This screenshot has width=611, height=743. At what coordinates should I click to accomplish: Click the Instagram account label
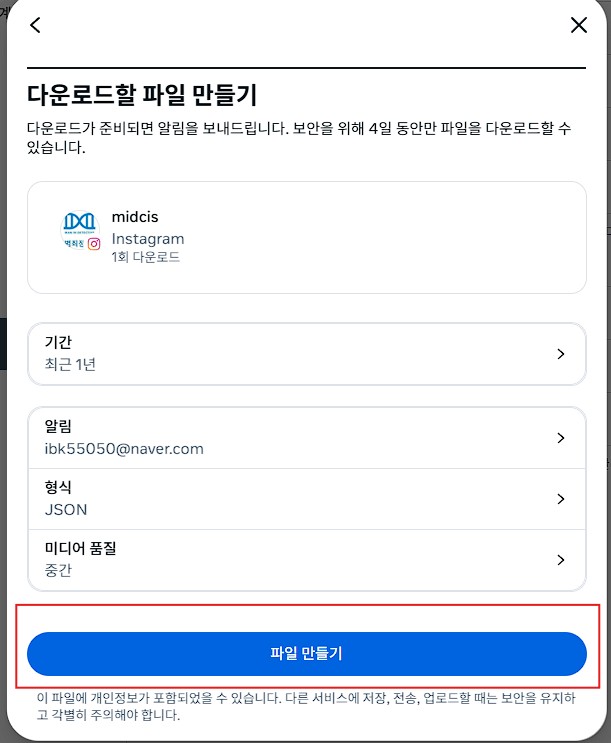[148, 239]
